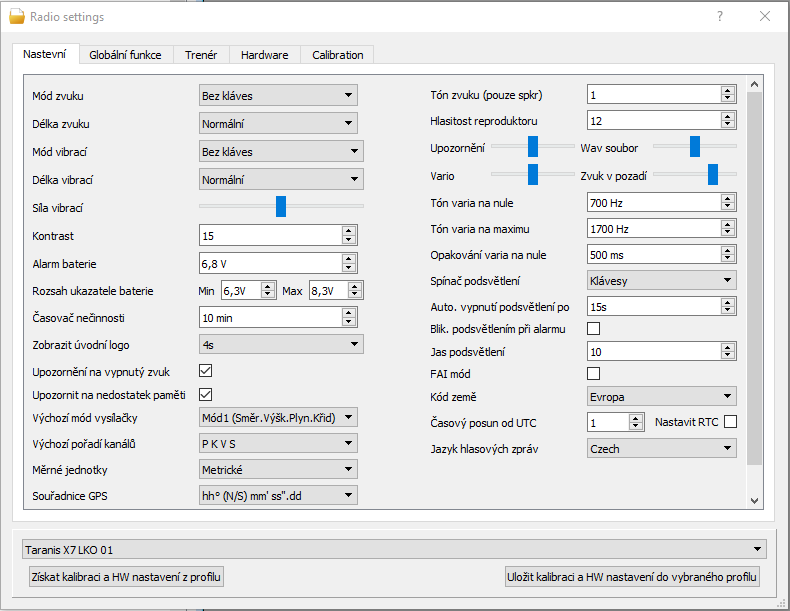Screen dimensions: 790x611
Task: Open the Calibration tab
Action: click(337, 55)
